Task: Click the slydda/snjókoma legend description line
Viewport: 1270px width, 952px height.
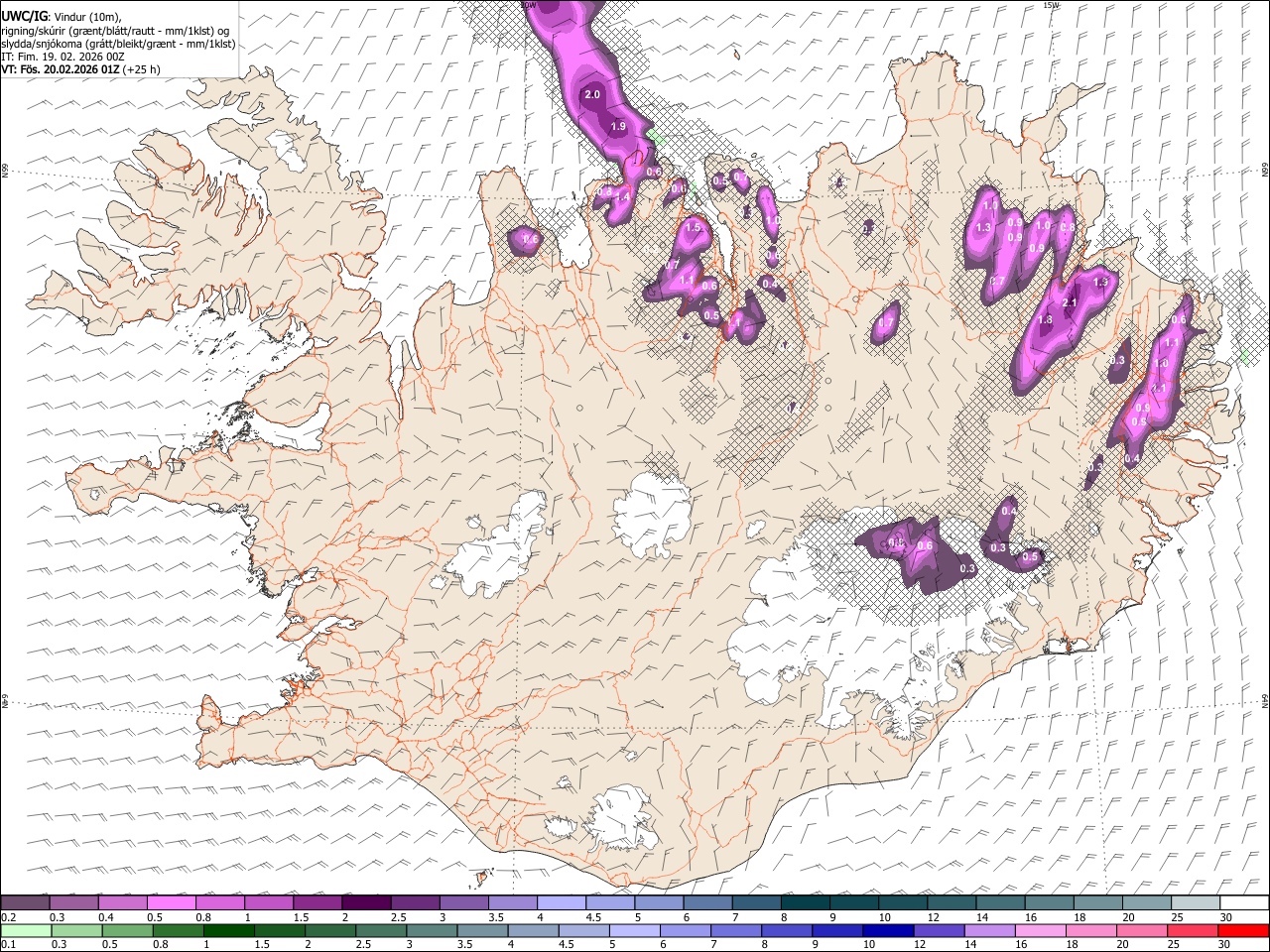Action: click(x=118, y=44)
